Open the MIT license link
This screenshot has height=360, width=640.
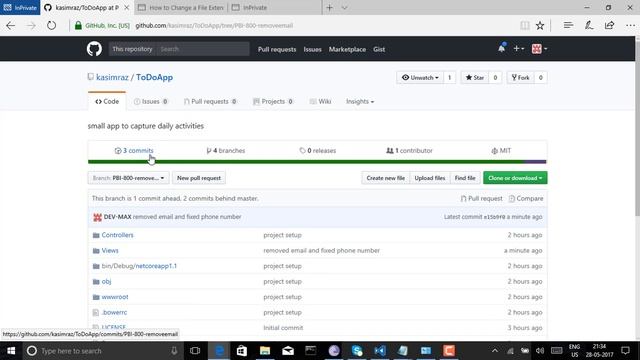[x=501, y=151]
